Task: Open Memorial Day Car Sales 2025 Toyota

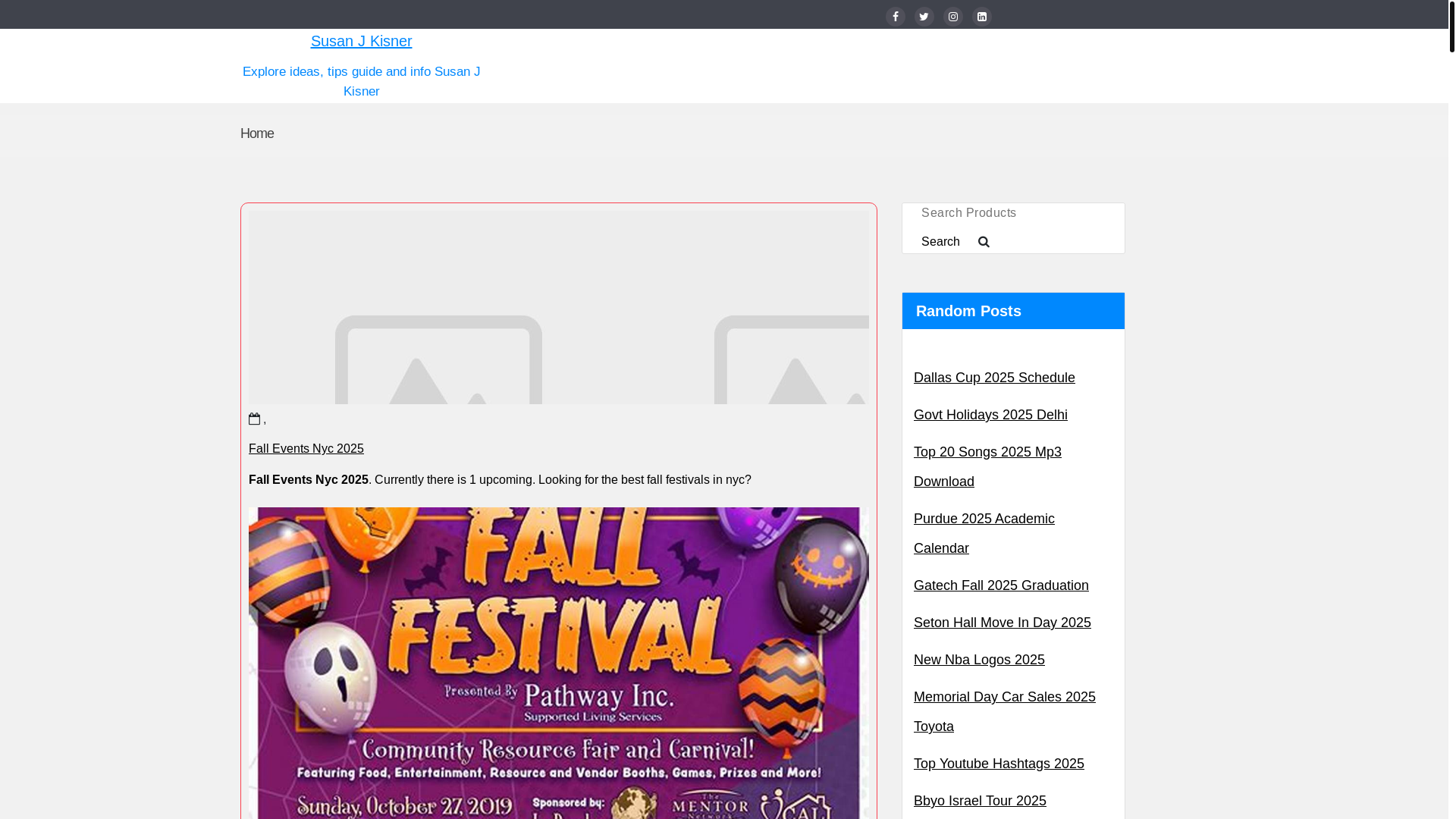Action: (1005, 711)
